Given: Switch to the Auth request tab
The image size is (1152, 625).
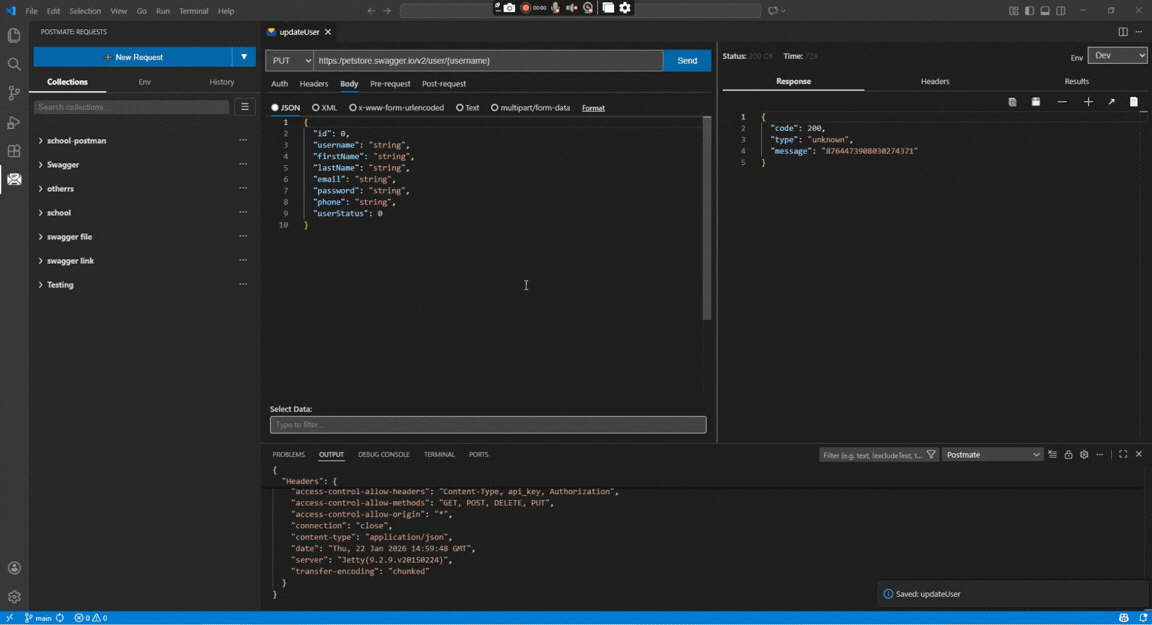Looking at the screenshot, I should coord(279,84).
